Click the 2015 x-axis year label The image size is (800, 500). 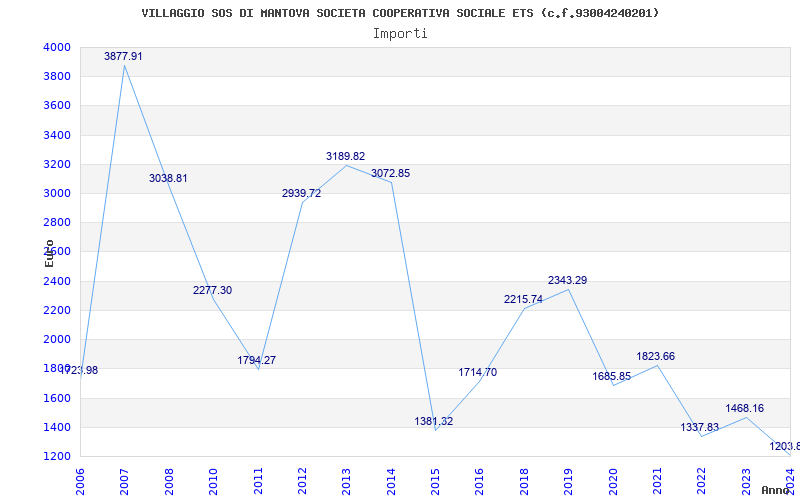point(435,481)
